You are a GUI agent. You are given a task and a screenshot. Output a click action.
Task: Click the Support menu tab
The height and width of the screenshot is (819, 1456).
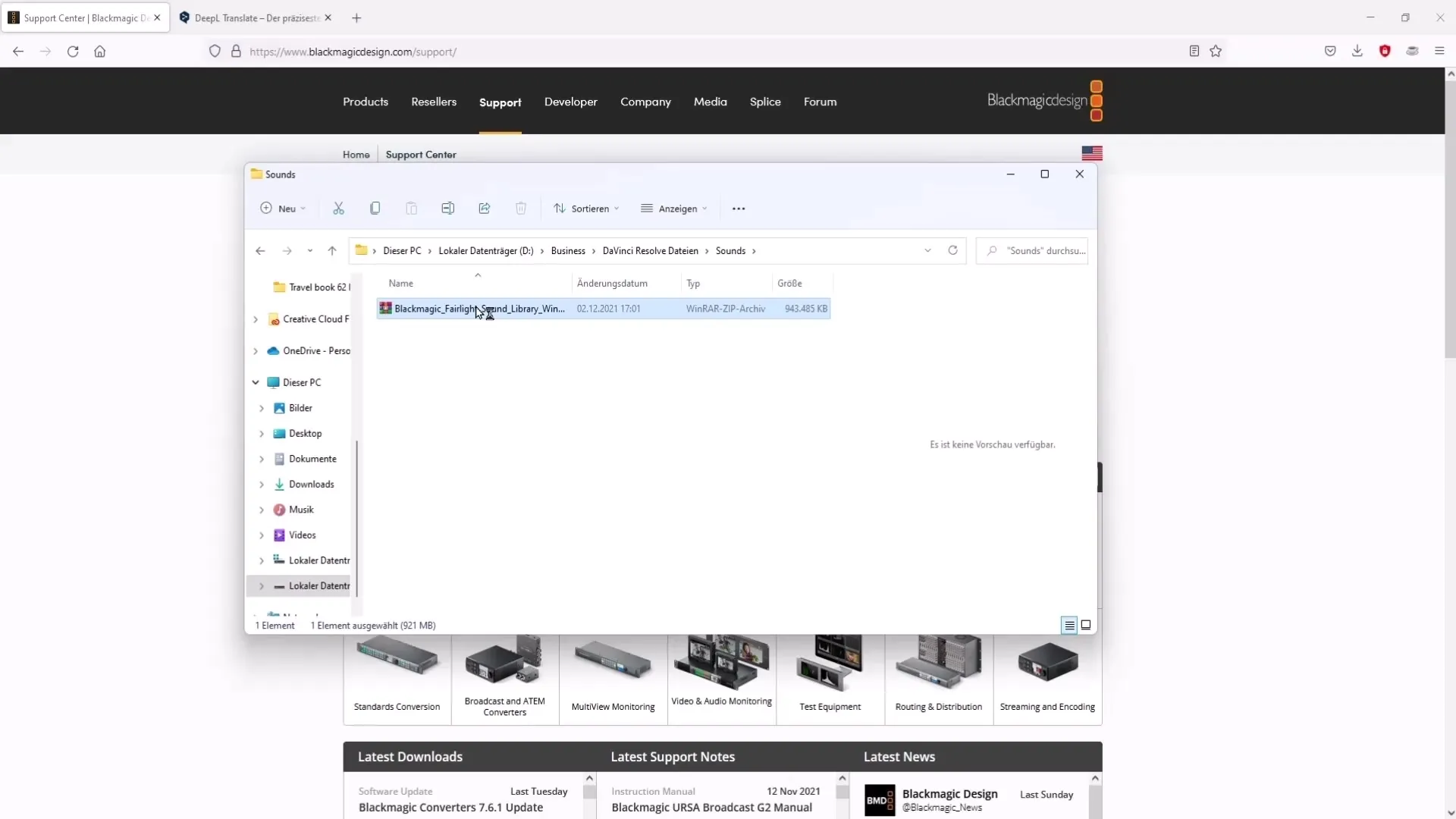click(x=500, y=101)
